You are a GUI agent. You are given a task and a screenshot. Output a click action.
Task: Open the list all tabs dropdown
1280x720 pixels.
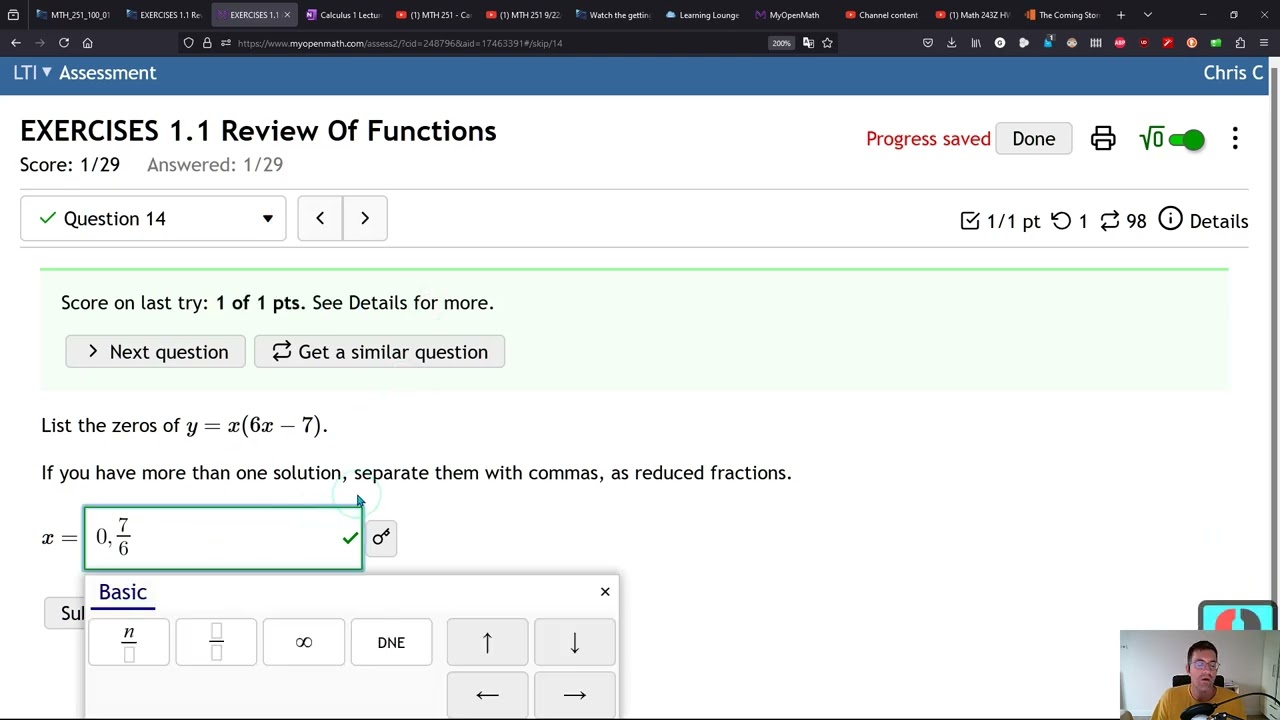click(x=1148, y=15)
